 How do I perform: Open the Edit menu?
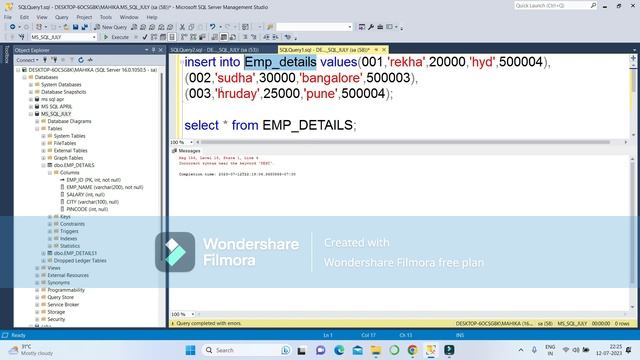click(x=24, y=17)
